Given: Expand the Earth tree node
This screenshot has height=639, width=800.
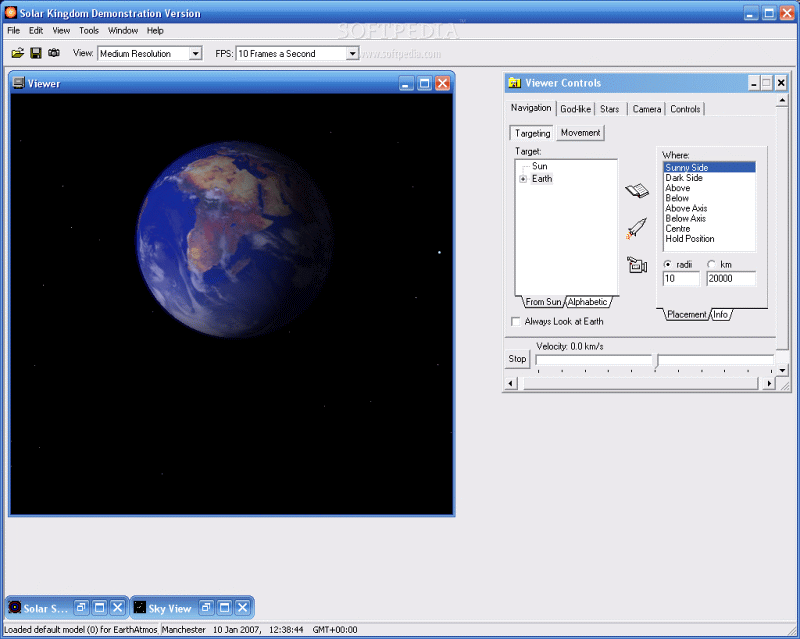Looking at the screenshot, I should click(x=523, y=179).
